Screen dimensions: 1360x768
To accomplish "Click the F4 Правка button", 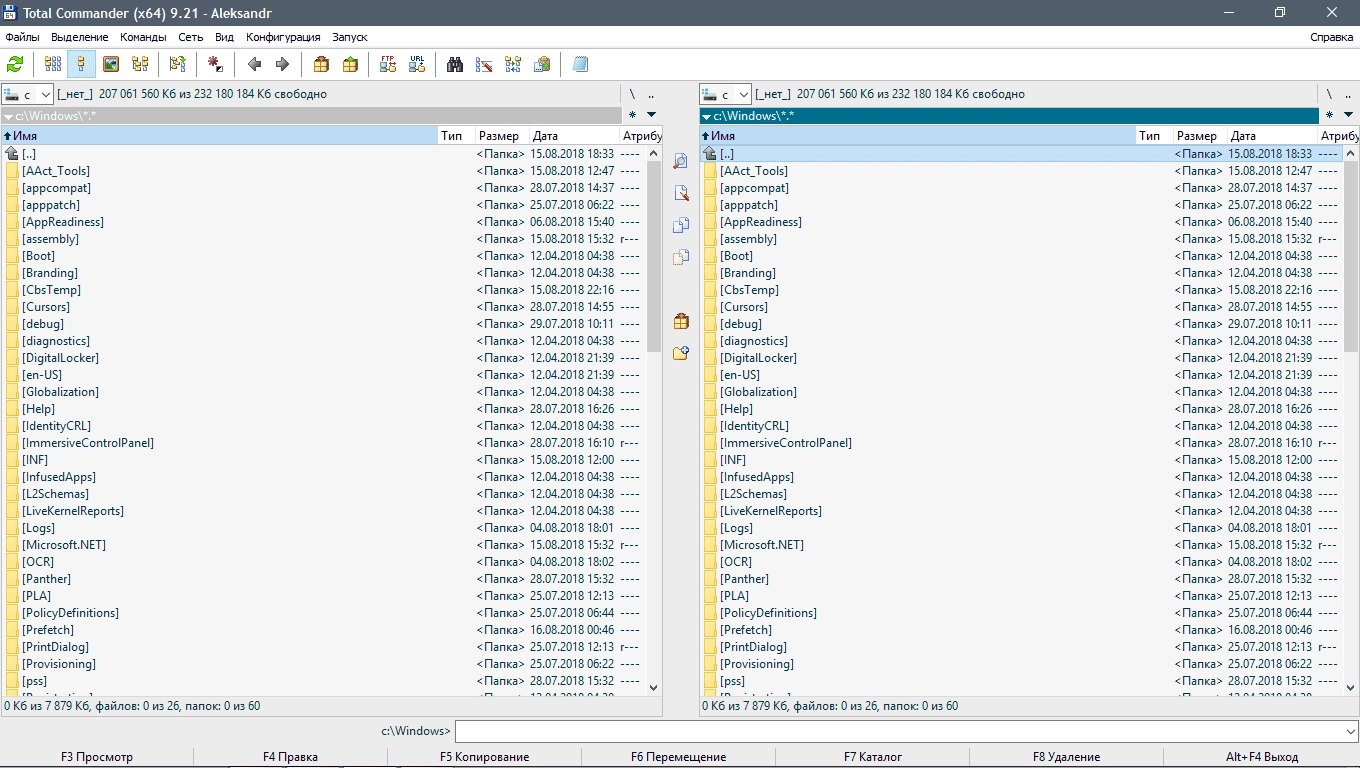I will 290,757.
